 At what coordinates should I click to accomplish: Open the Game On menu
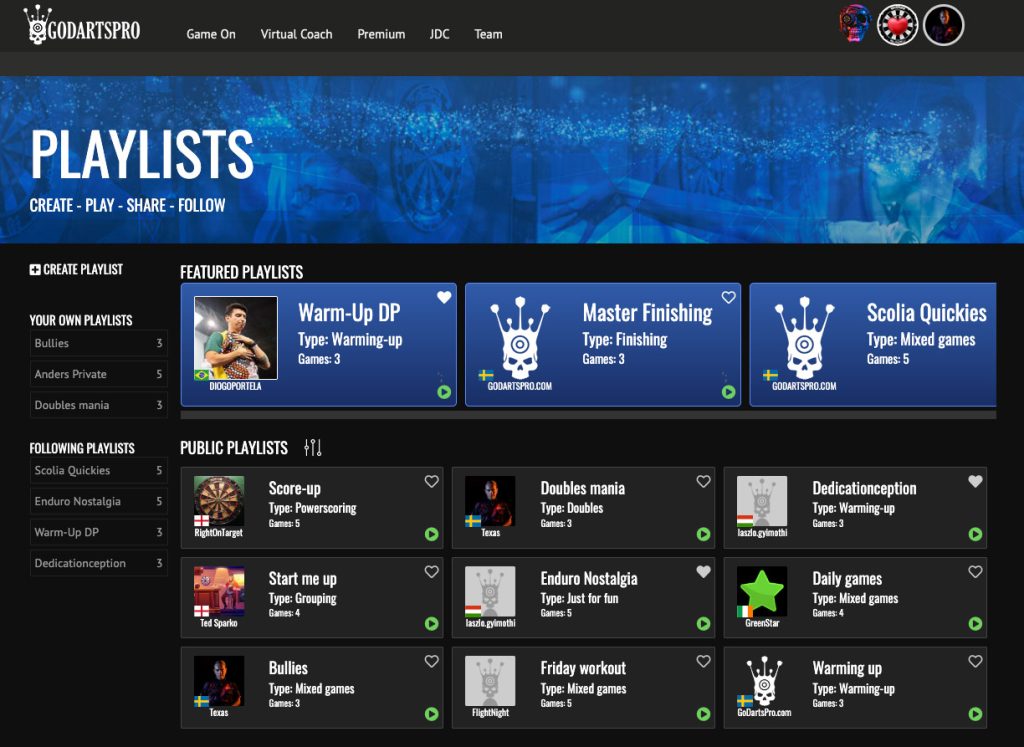211,34
